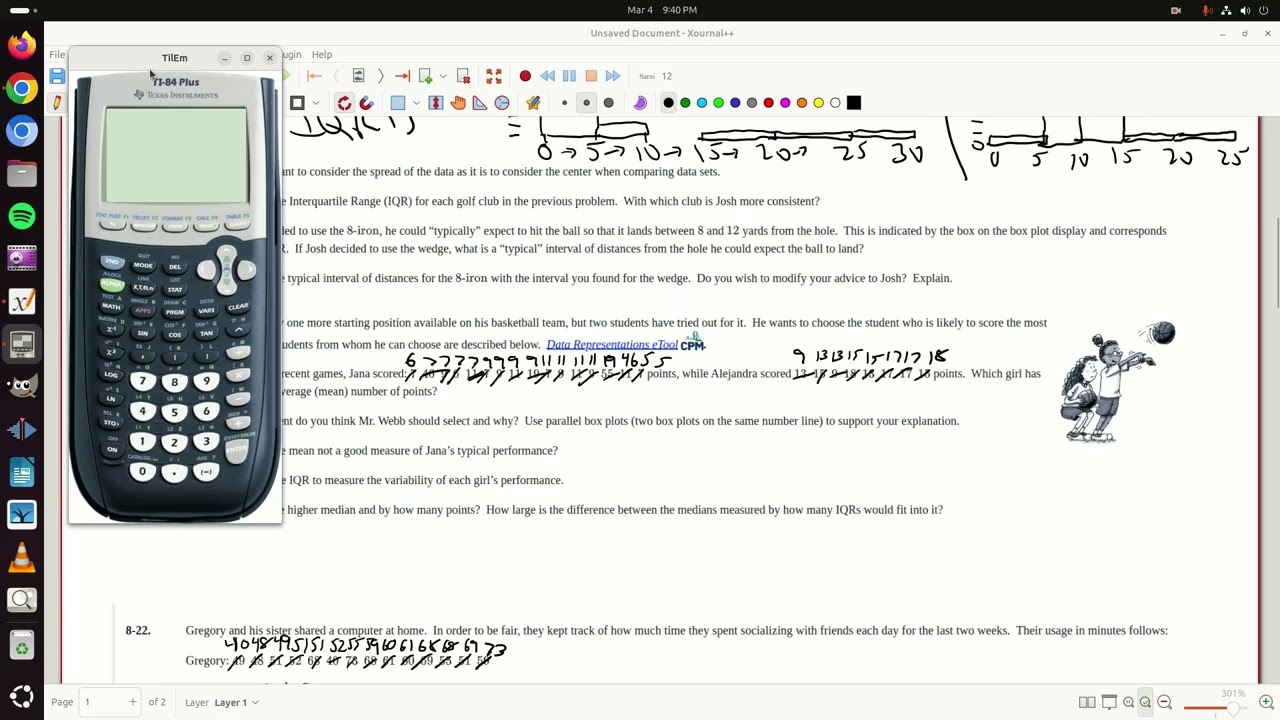This screenshot has height=720, width=1280.
Task: Open the Trash from dock
Action: click(x=21, y=647)
